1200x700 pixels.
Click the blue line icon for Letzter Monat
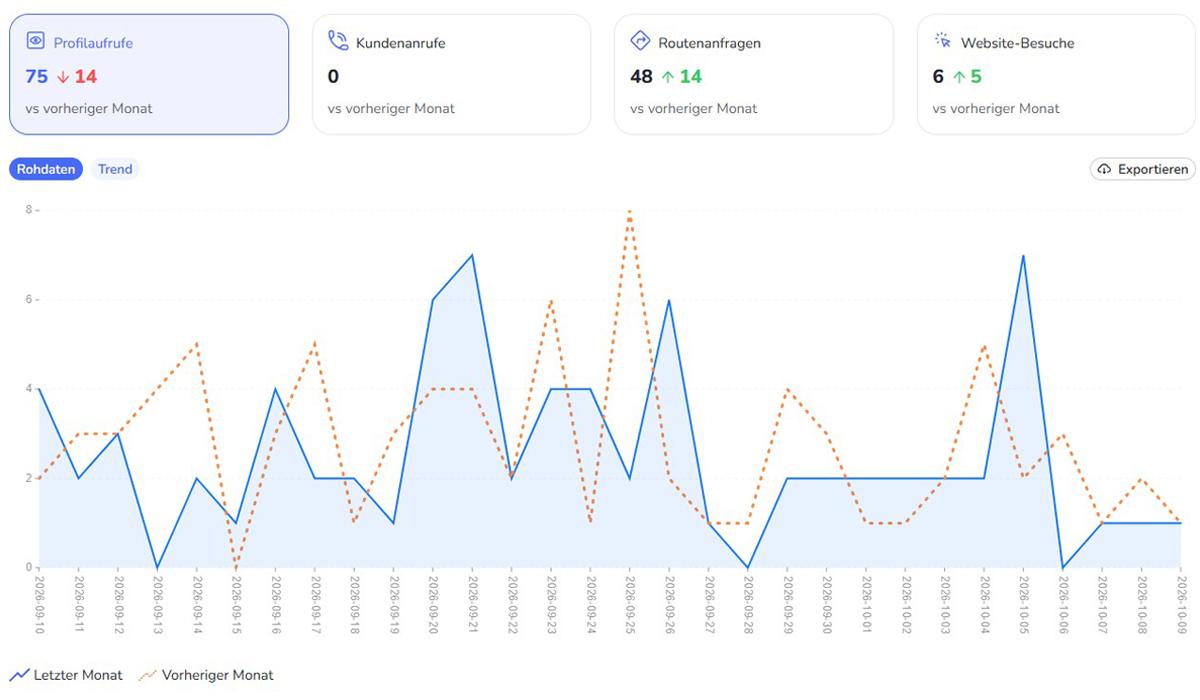click(19, 675)
